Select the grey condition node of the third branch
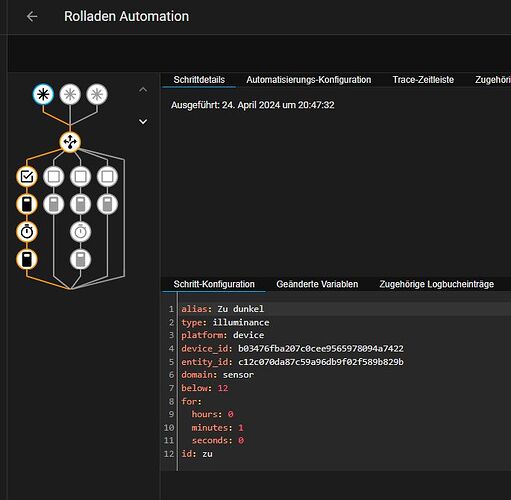Image resolution: width=511 pixels, height=500 pixels. (x=80, y=176)
